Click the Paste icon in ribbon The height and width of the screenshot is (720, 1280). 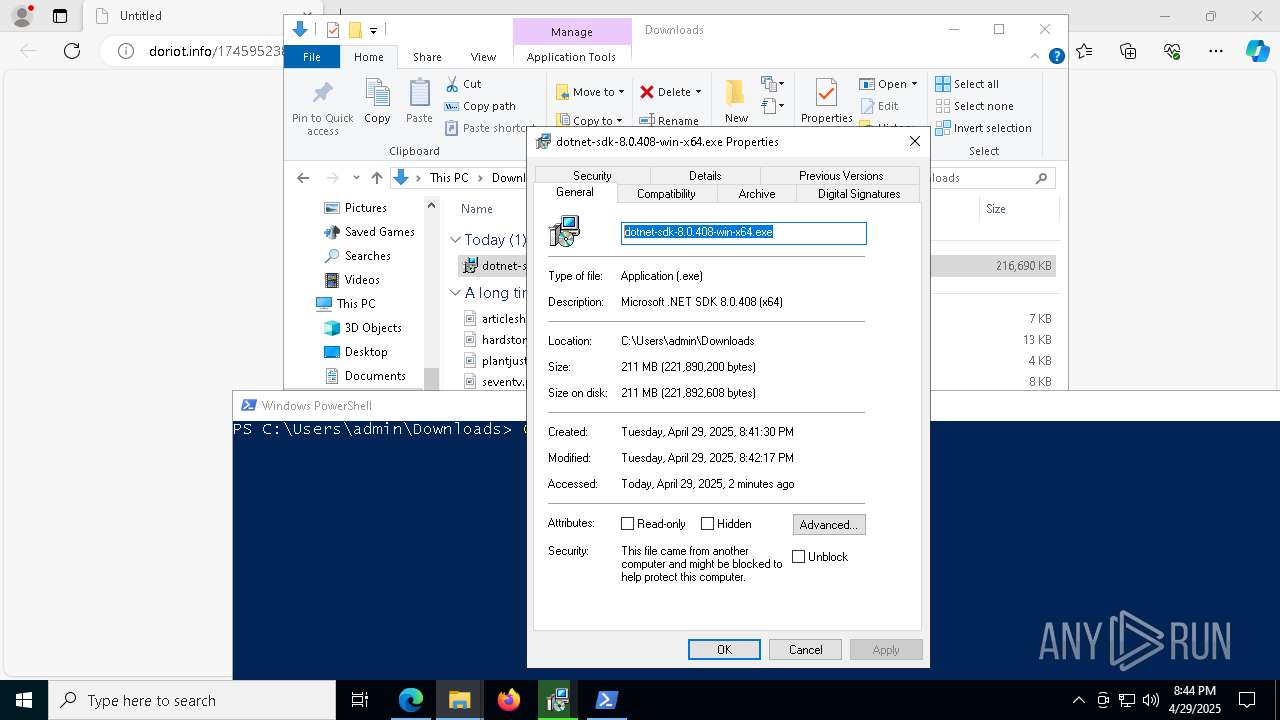pyautogui.click(x=419, y=94)
